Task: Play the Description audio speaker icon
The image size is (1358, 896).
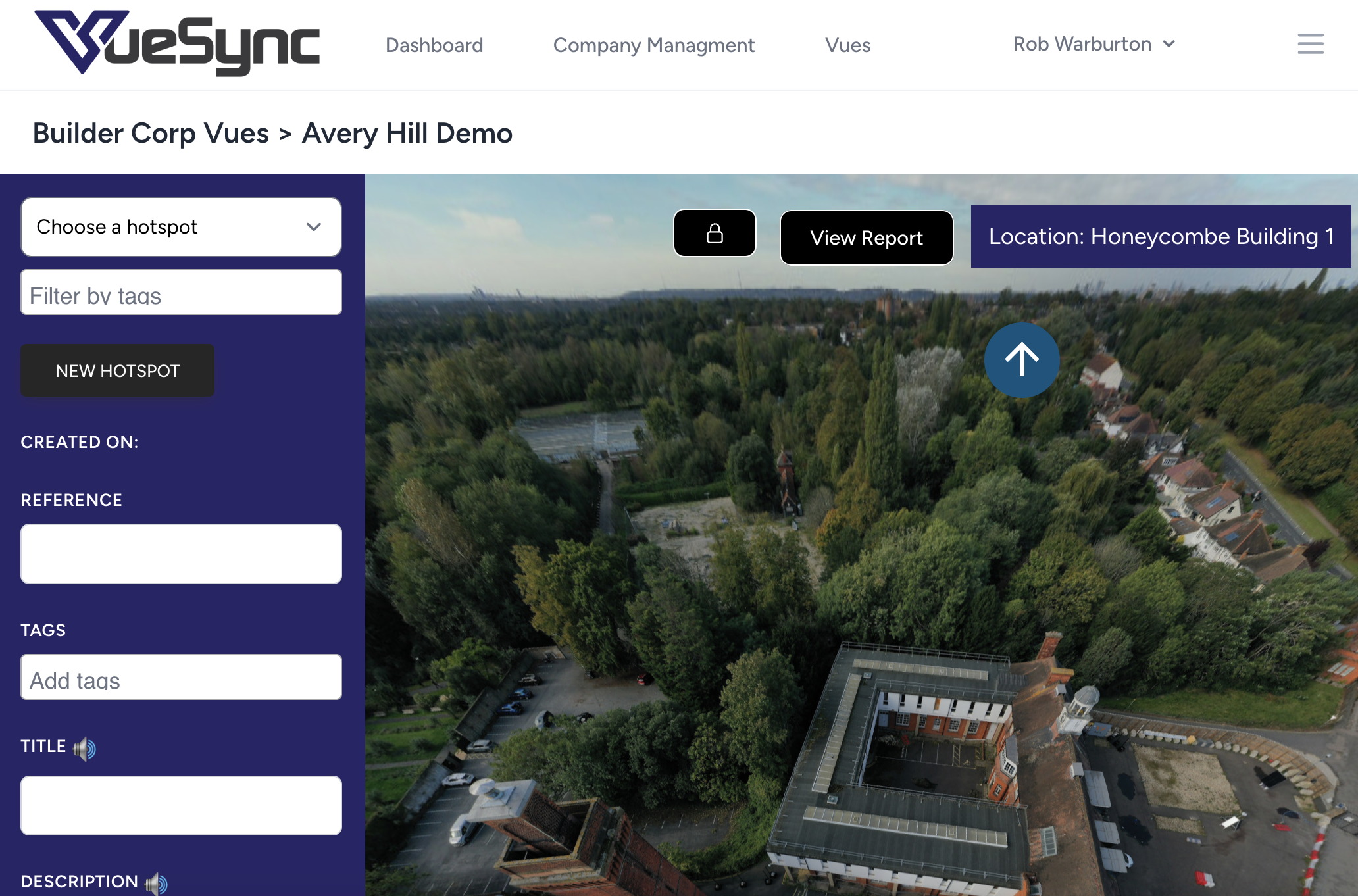Action: tap(157, 883)
